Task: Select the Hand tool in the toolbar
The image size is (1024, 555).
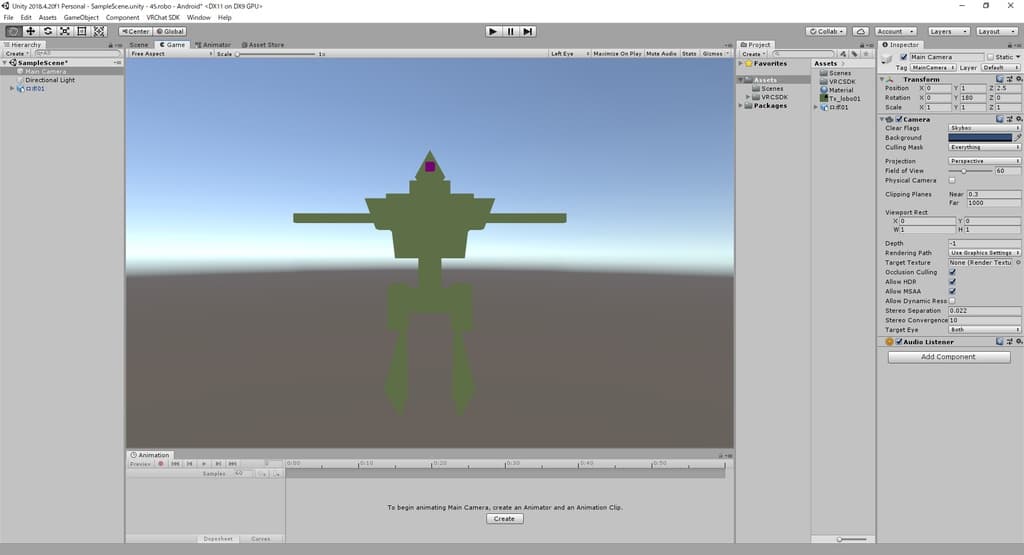Action: [12, 31]
